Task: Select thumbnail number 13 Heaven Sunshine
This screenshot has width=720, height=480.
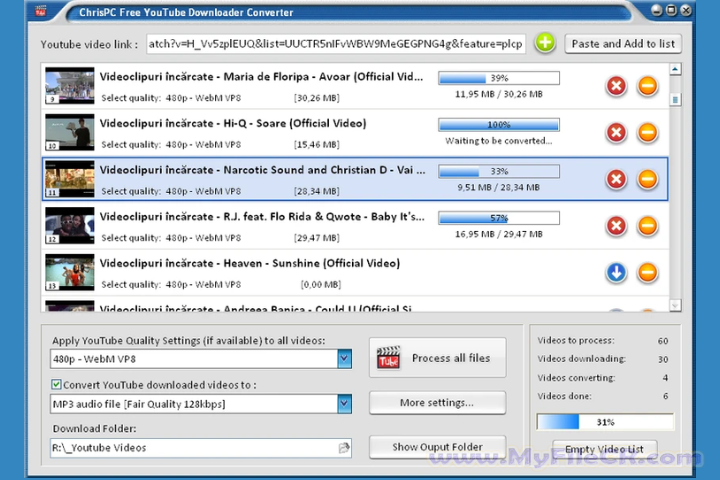Action: point(70,272)
